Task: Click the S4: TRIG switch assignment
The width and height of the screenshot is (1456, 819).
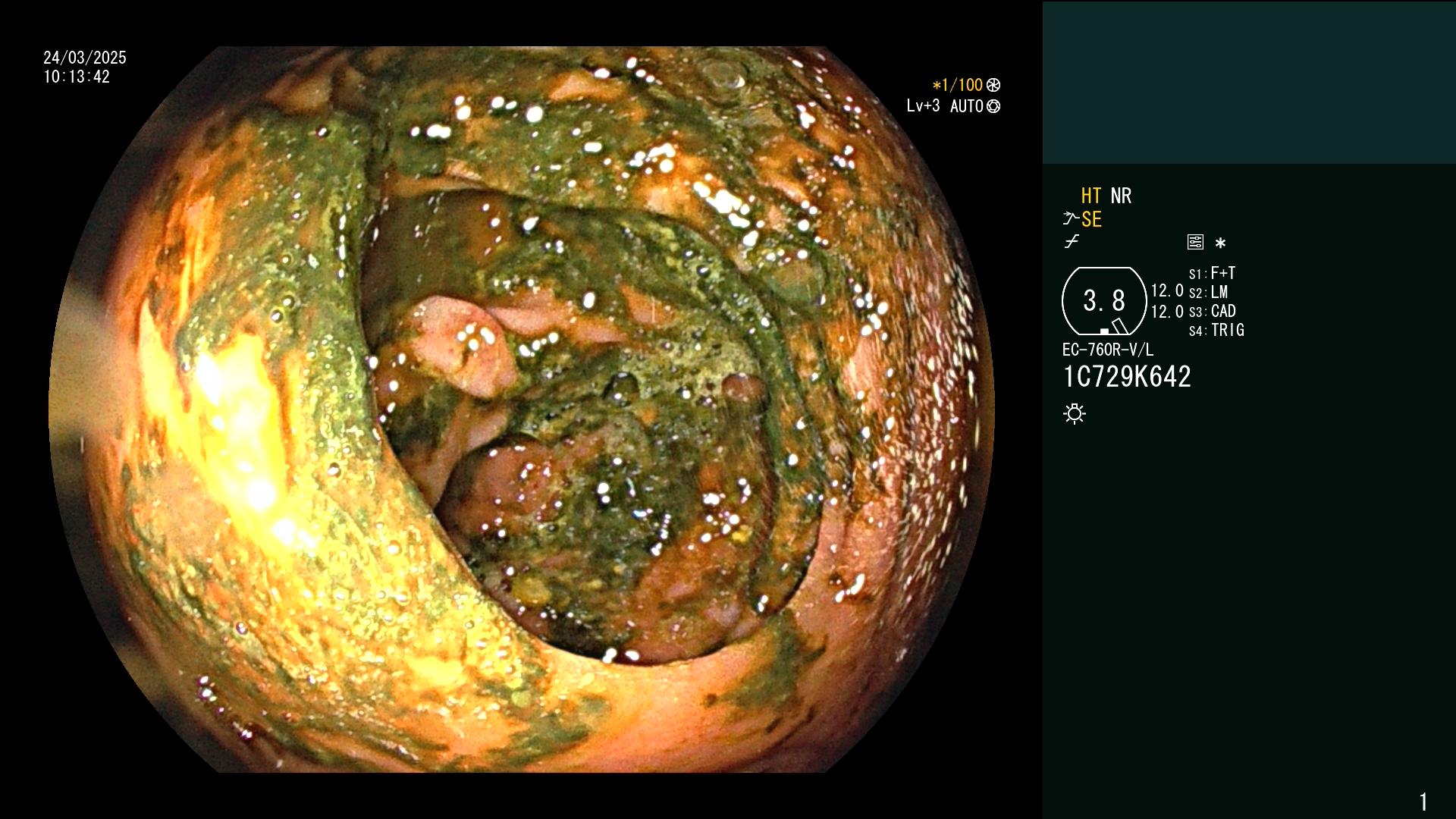Action: [x=1216, y=330]
